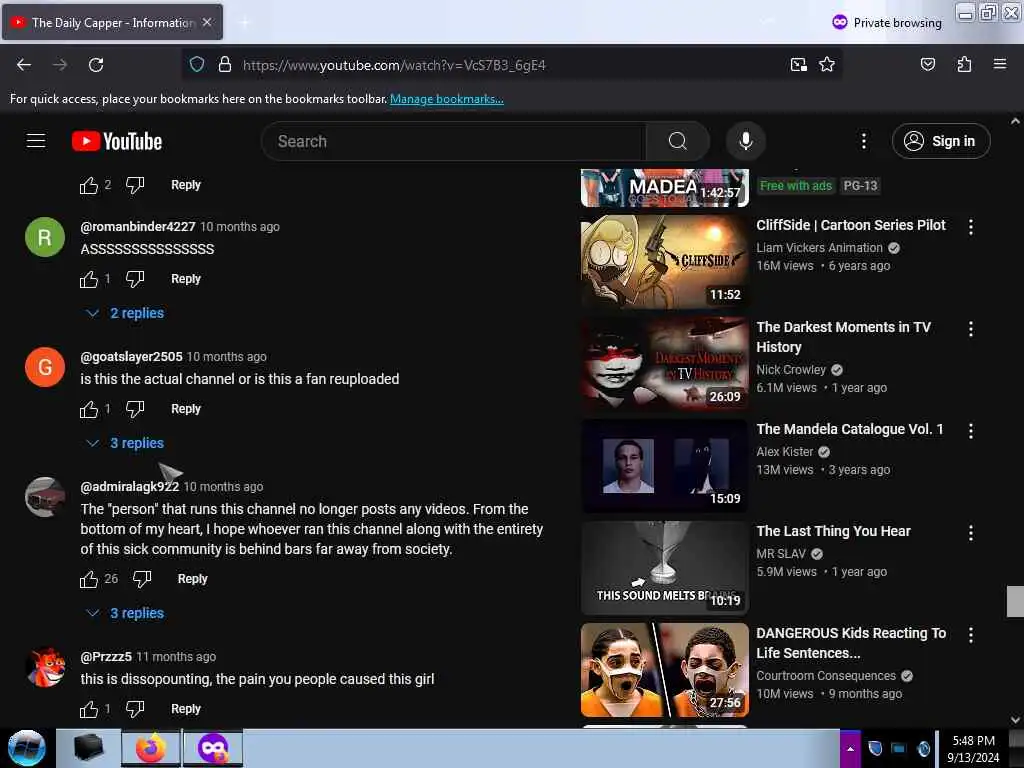Reply to @admiralagk922's comment
1024x768 pixels.
pyautogui.click(x=192, y=579)
